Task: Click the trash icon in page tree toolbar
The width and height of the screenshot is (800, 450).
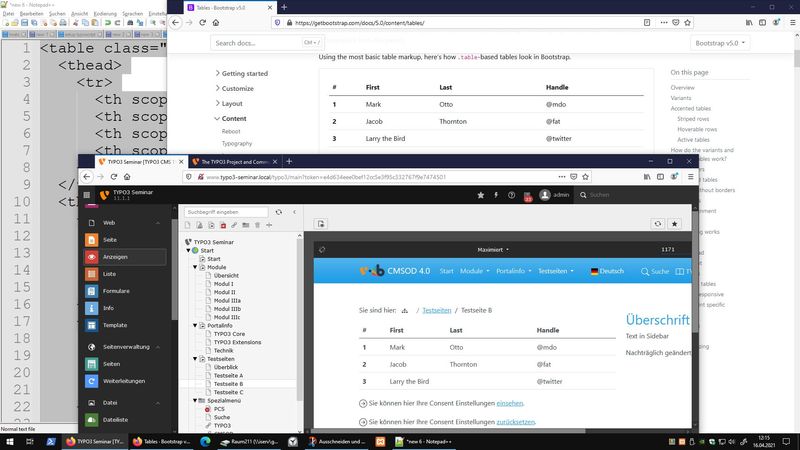Action: click(258, 225)
